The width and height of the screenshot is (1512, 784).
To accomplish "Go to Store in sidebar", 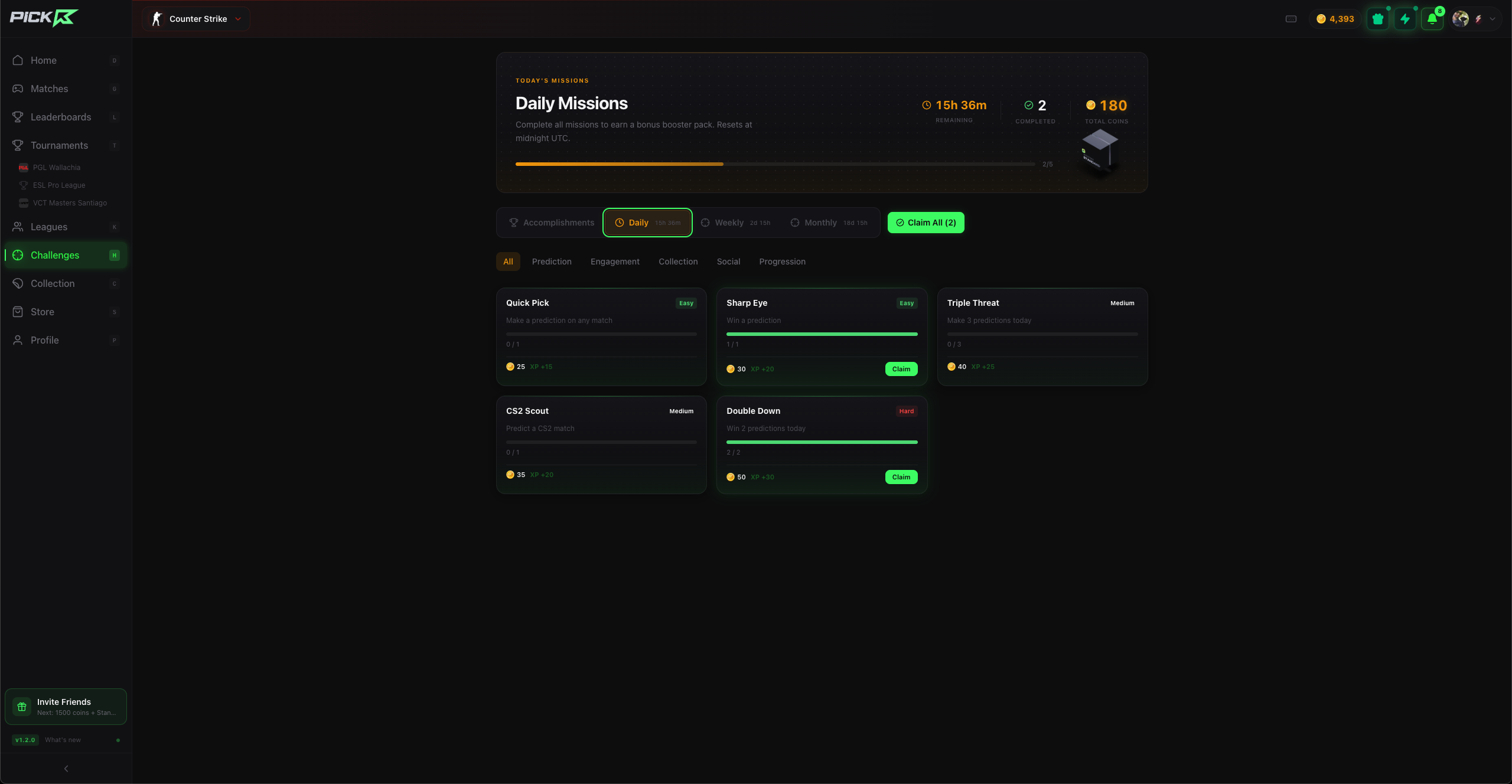I will pyautogui.click(x=43, y=312).
